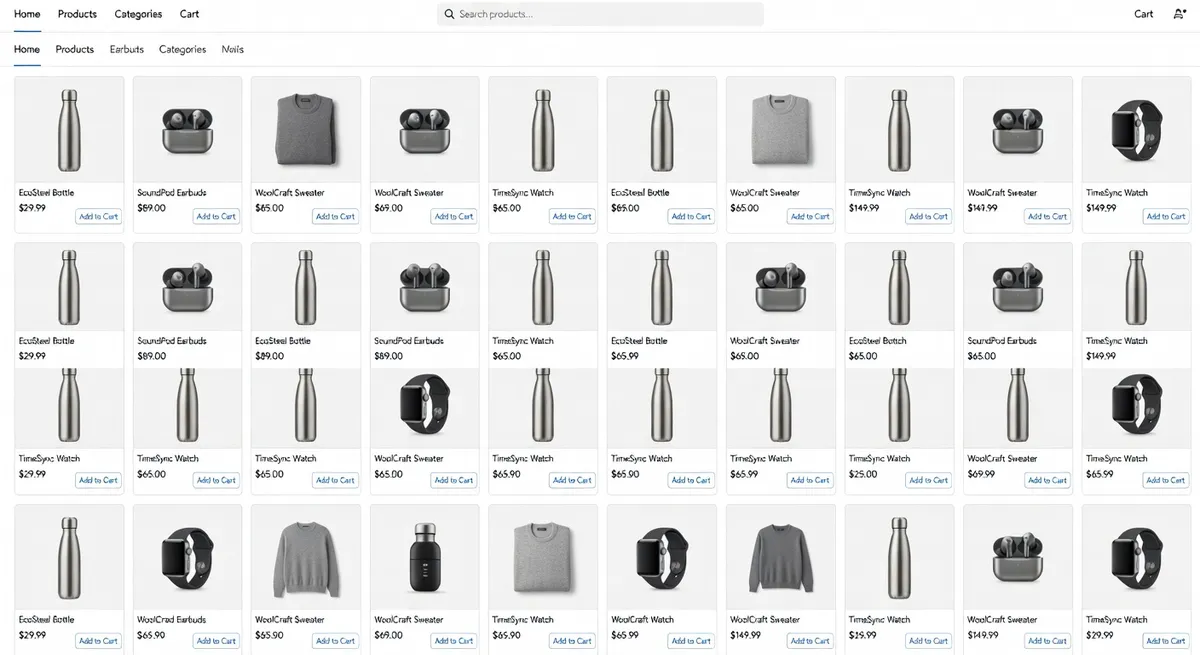Add TimeSync Watch $29.99 bottle item to cart
The width and height of the screenshot is (1200, 655).
click(x=98, y=480)
